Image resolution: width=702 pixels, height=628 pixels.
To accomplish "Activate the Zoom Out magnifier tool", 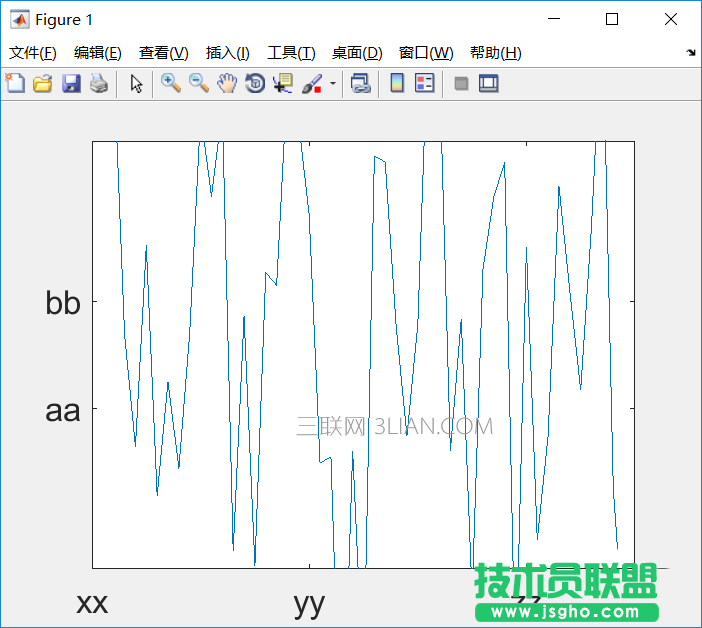I will coord(199,83).
